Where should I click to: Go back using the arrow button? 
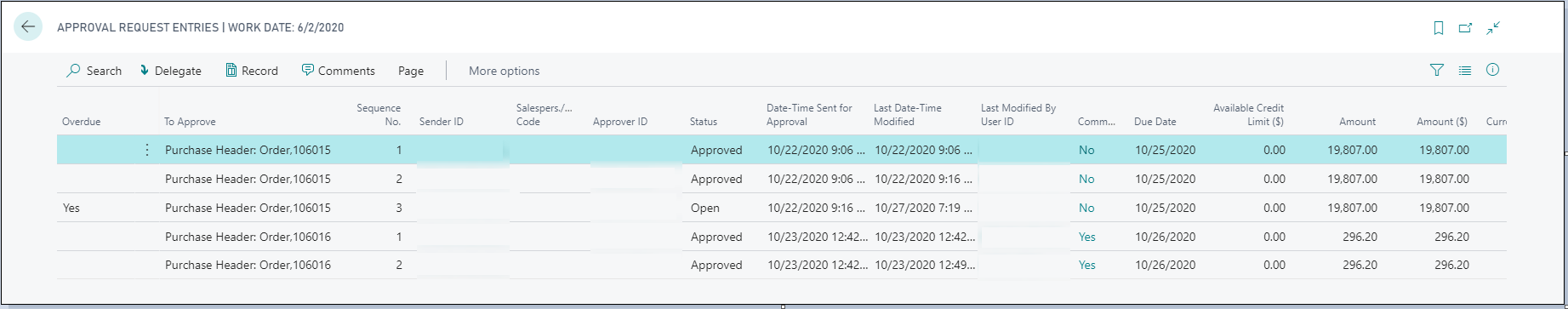[x=28, y=26]
